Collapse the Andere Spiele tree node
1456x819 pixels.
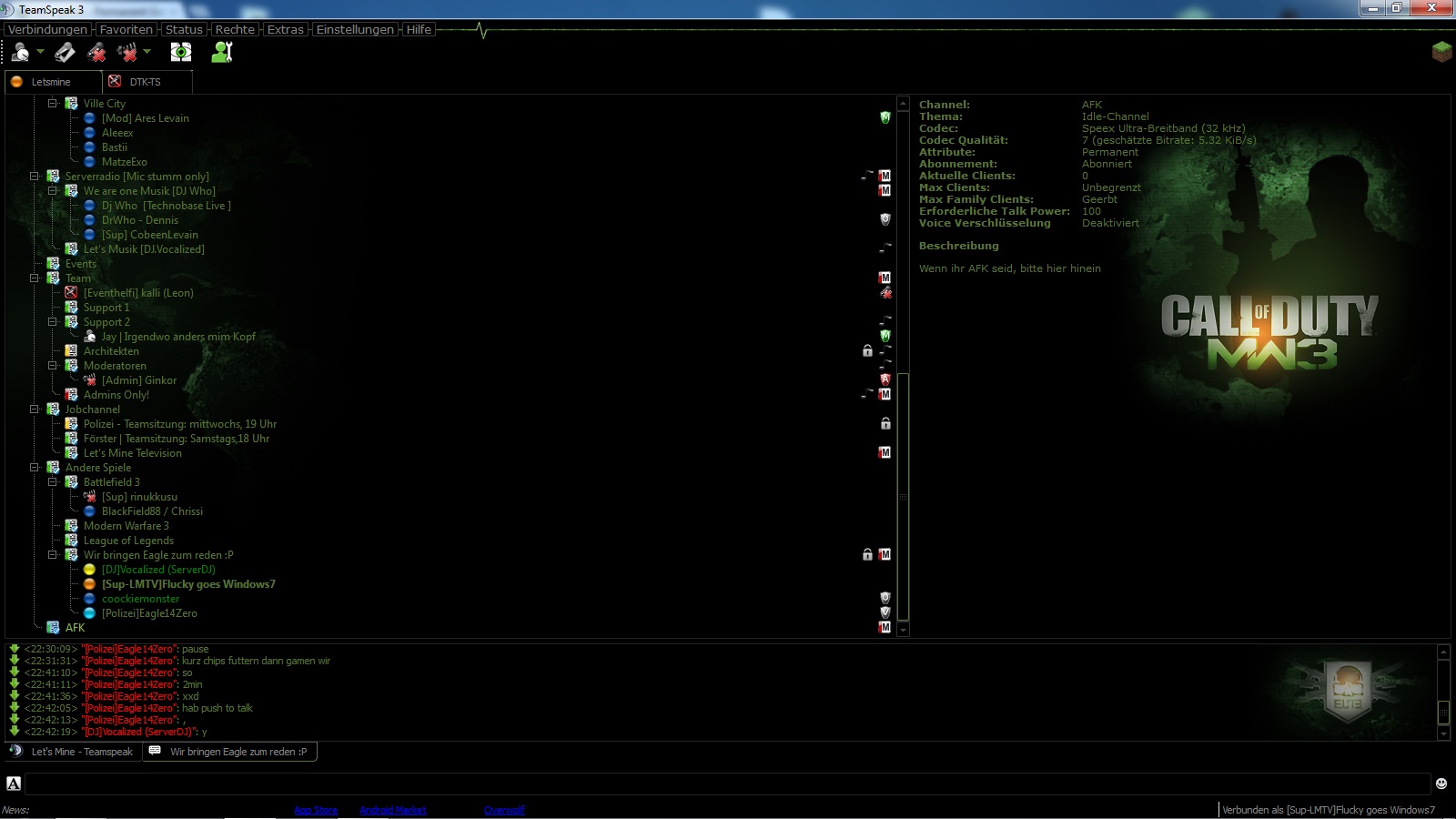pyautogui.click(x=35, y=468)
